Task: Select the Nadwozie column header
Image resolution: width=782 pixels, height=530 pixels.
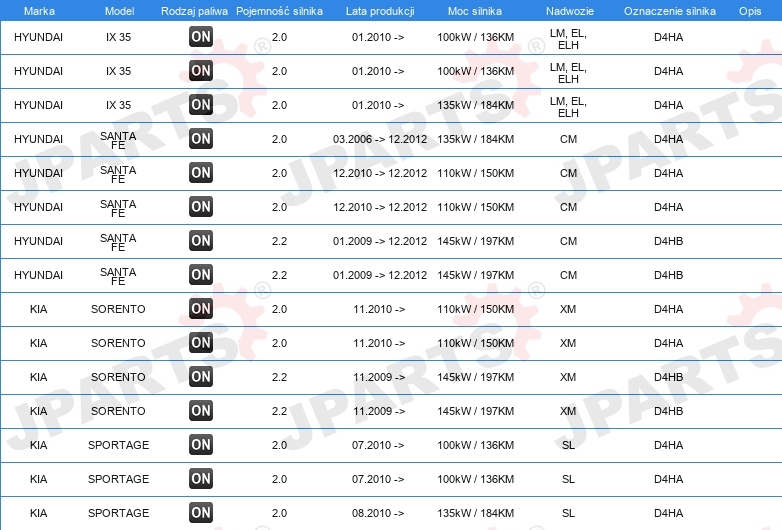Action: pyautogui.click(x=570, y=11)
